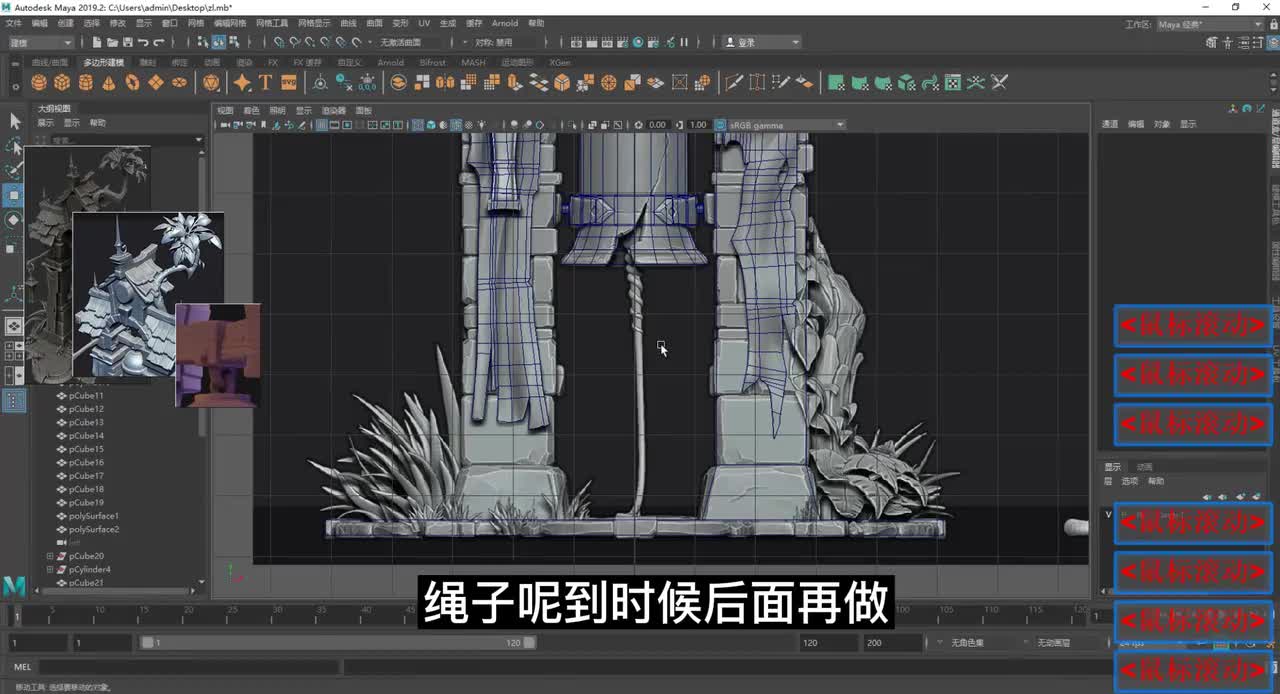This screenshot has width=1280, height=694.
Task: Create a polygon cube from the shelf
Action: tap(62, 83)
